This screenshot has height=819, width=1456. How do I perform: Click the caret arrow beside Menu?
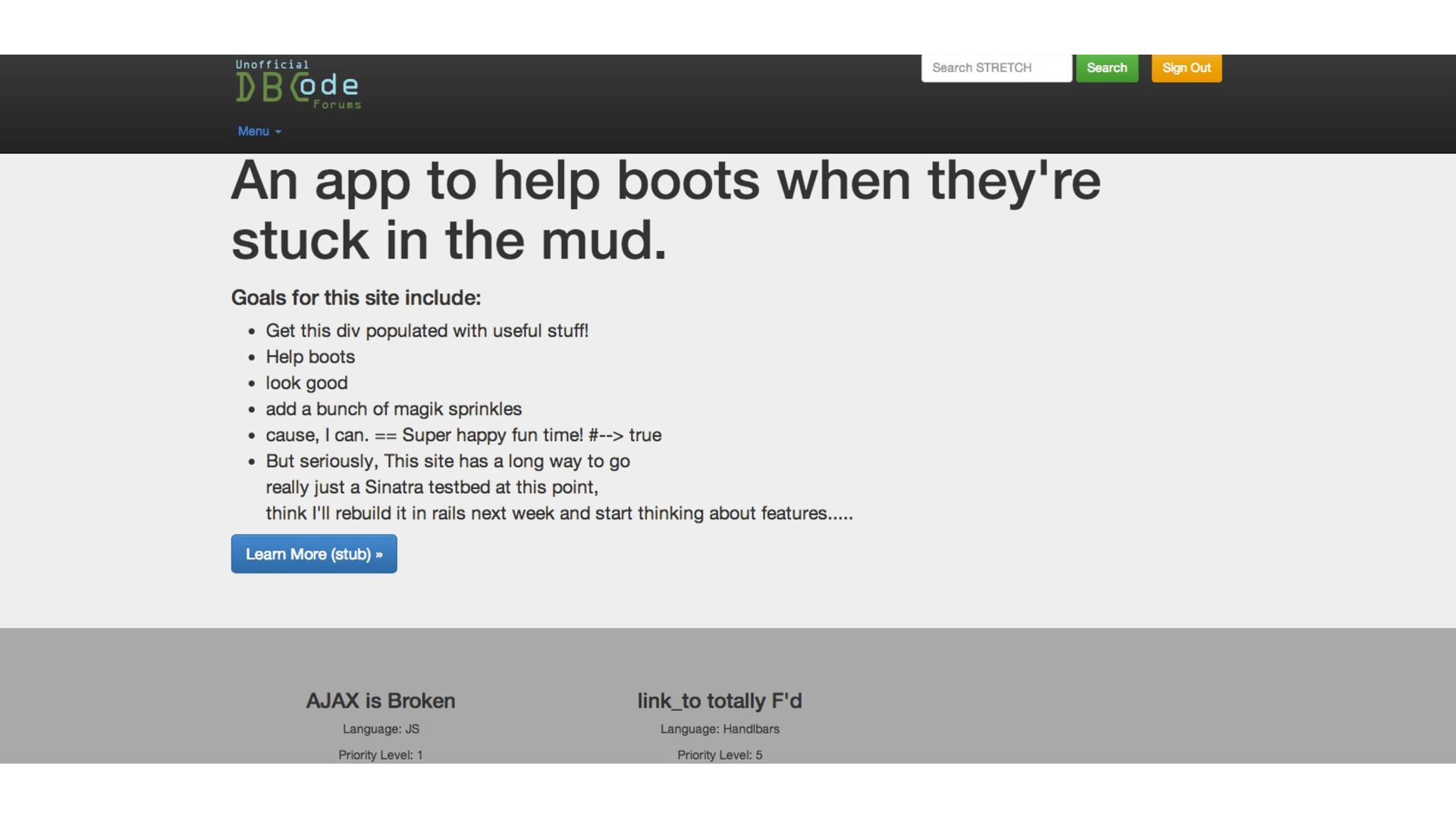[278, 132]
